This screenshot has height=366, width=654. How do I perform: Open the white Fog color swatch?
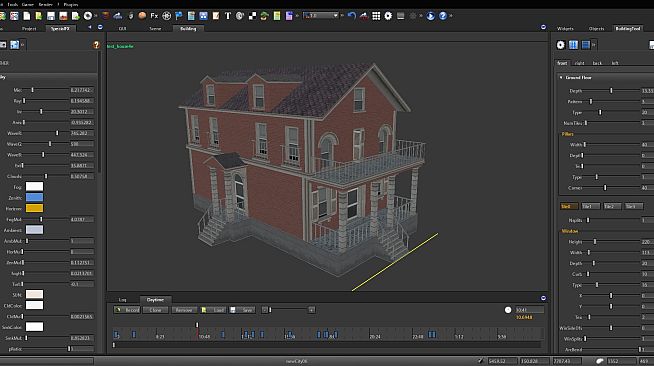34,186
